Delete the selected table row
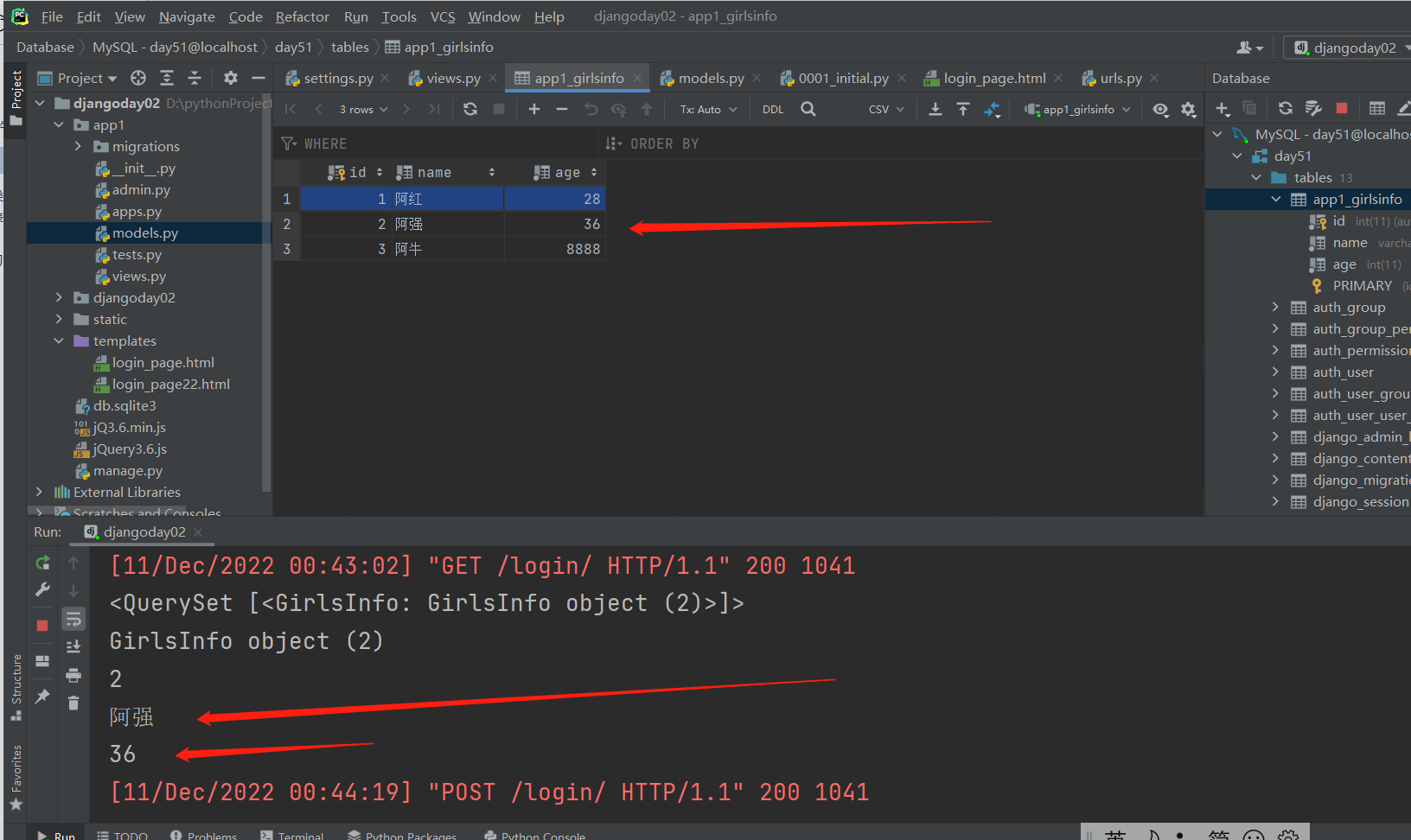The image size is (1411, 840). pos(562,109)
